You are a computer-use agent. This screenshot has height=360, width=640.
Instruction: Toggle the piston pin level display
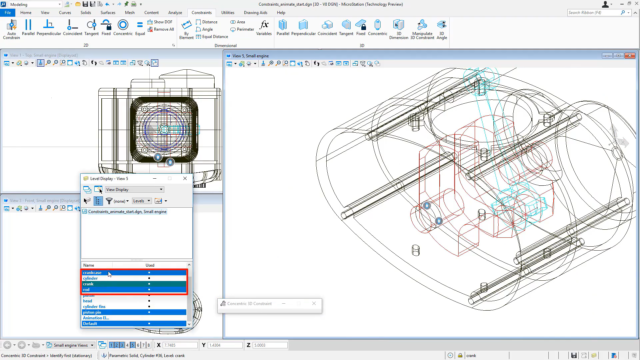click(134, 312)
